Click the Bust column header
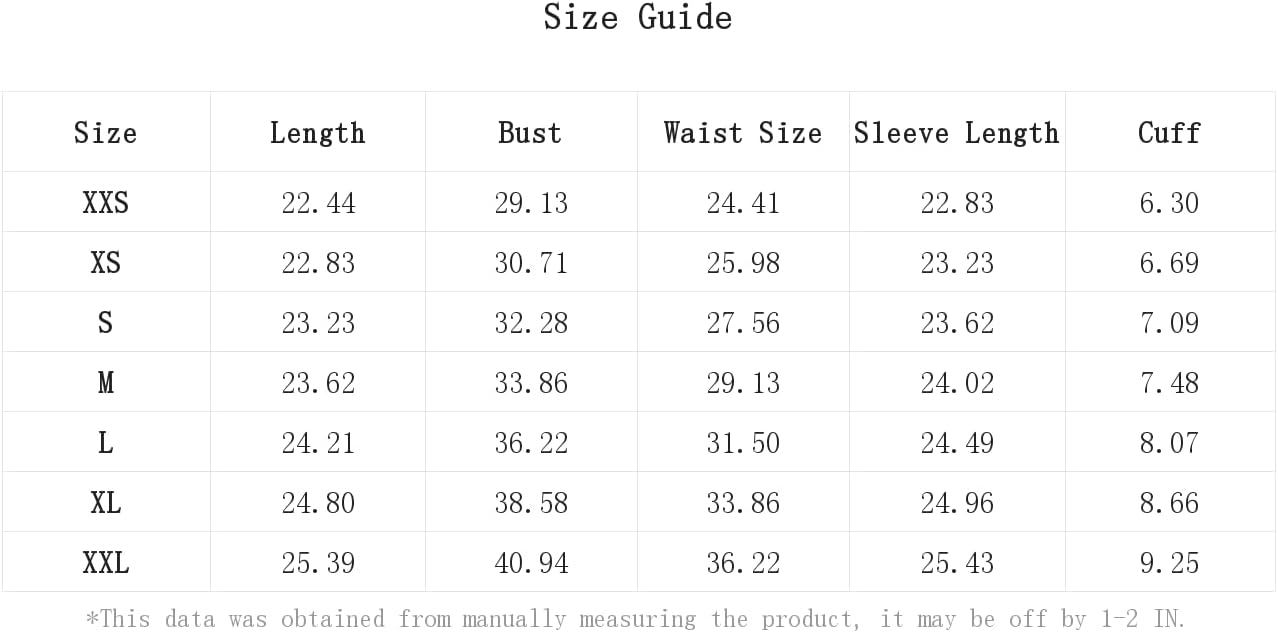The height and width of the screenshot is (633, 1278). coord(530,132)
